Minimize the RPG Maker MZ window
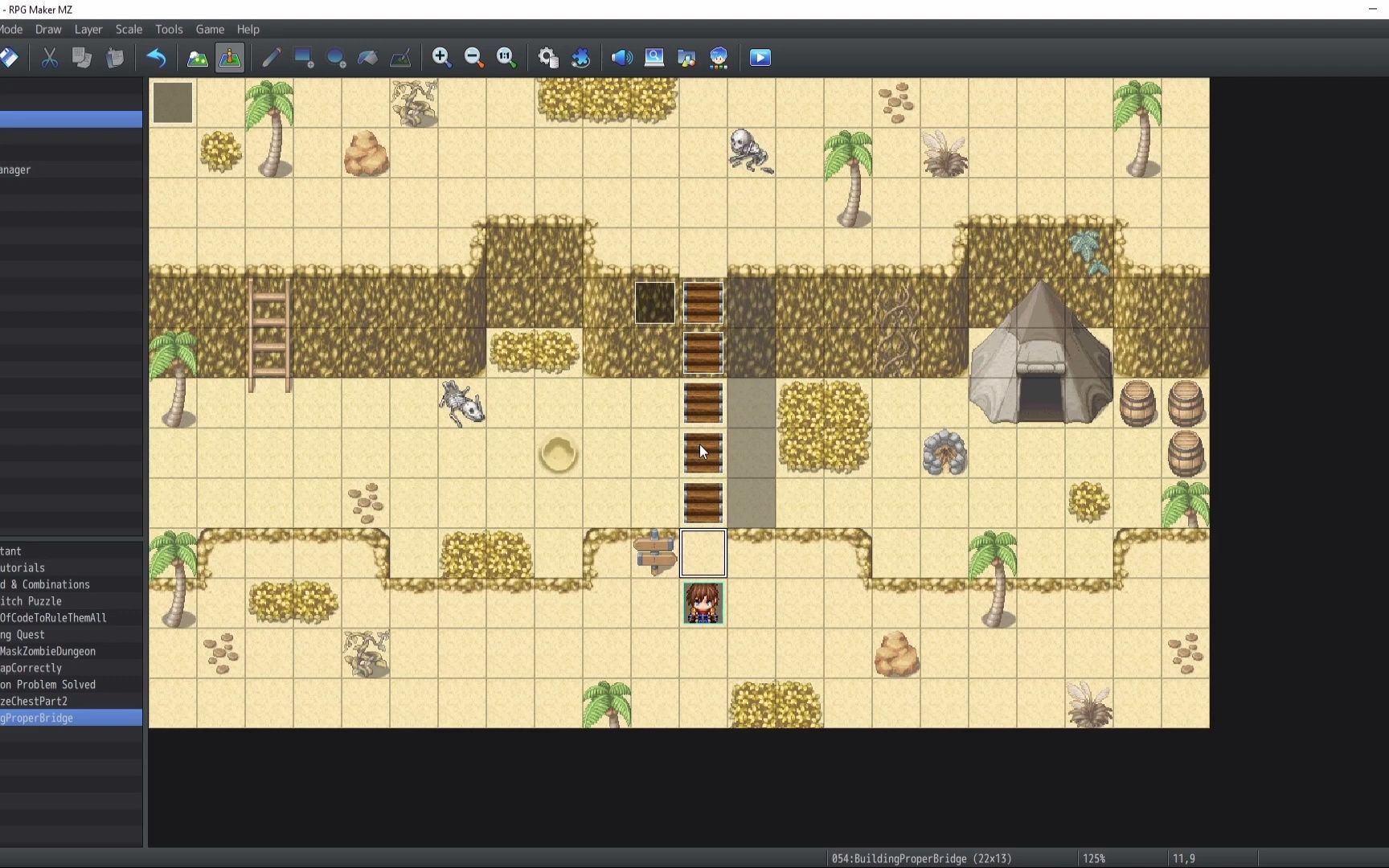1389x868 pixels. [1372, 9]
